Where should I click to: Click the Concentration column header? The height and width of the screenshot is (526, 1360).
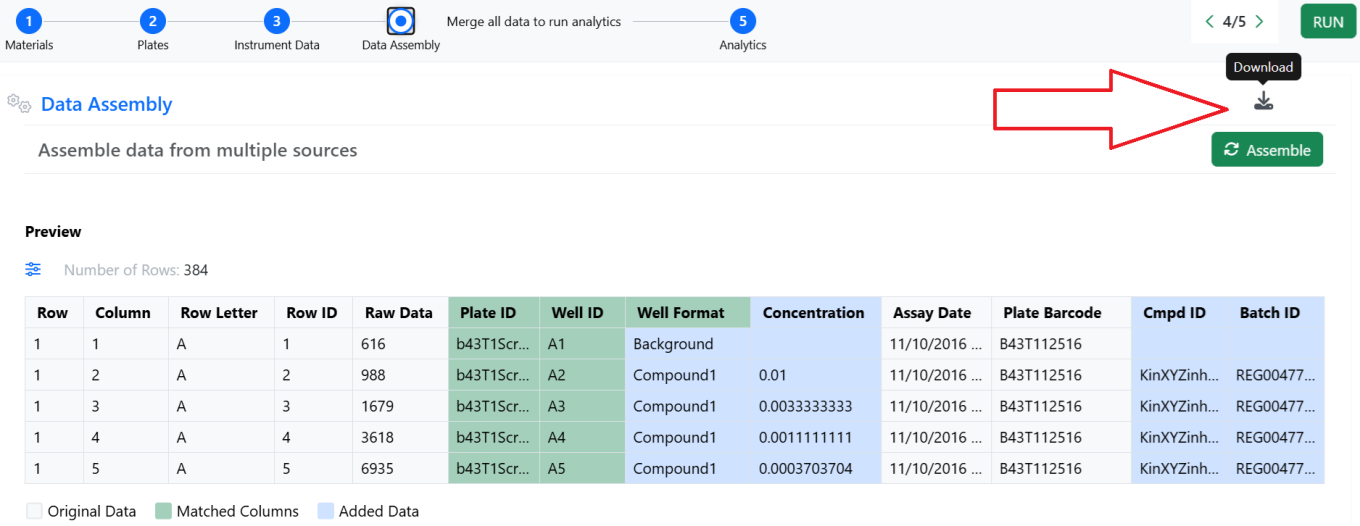coord(813,313)
